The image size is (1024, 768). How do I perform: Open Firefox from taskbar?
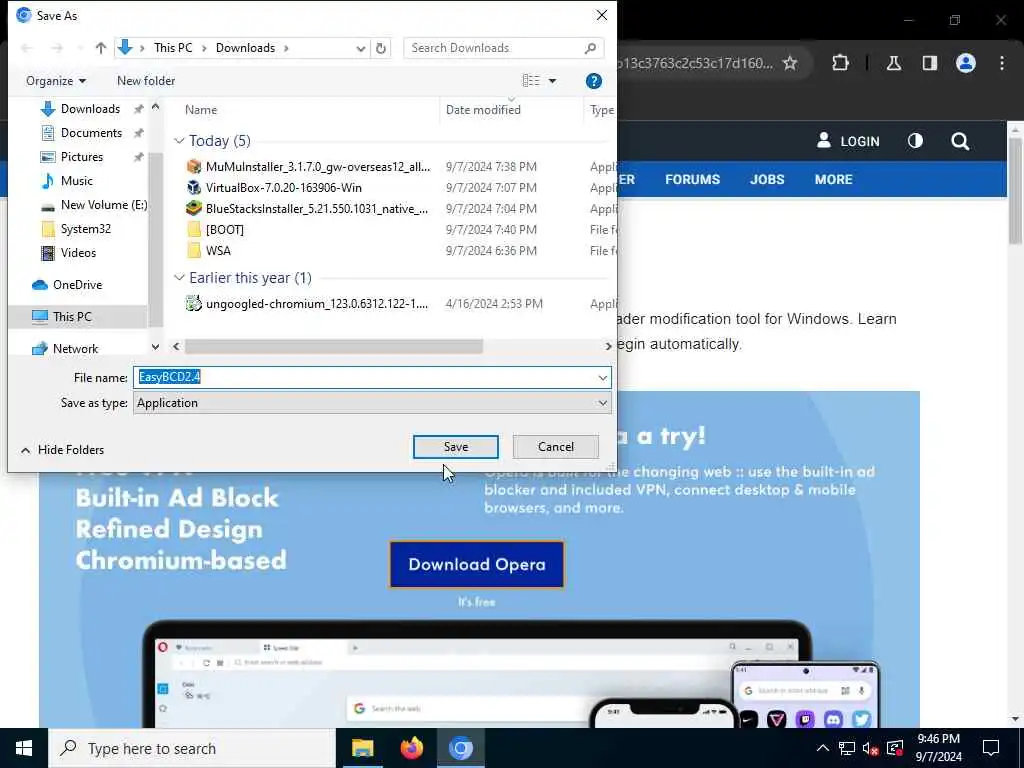(411, 748)
